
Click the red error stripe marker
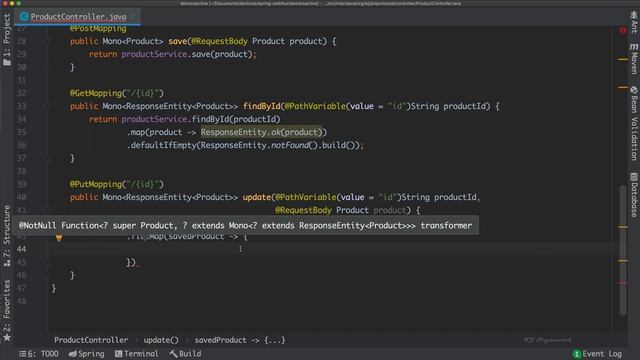coord(622,283)
